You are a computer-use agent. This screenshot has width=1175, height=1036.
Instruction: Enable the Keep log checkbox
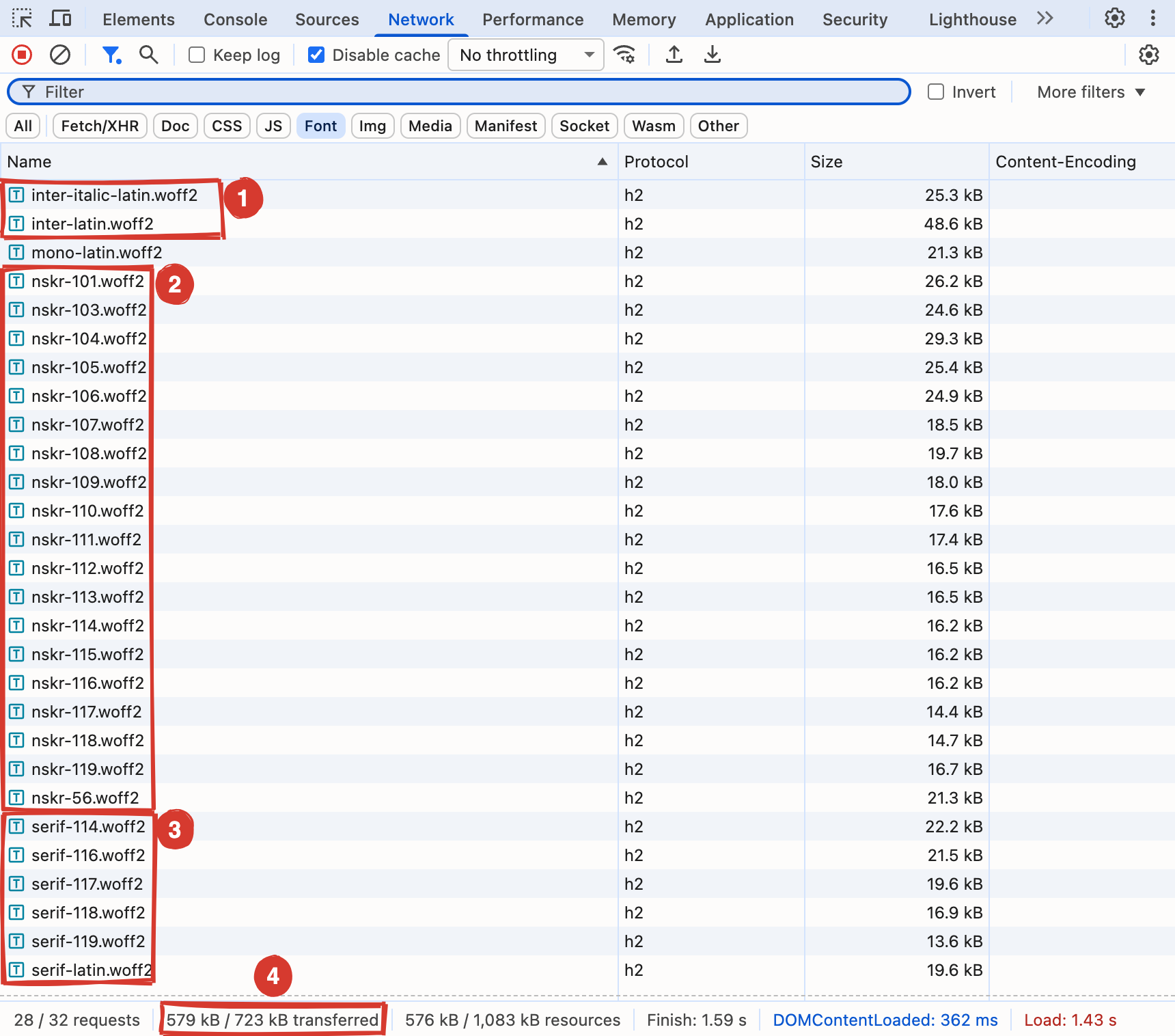tap(197, 55)
